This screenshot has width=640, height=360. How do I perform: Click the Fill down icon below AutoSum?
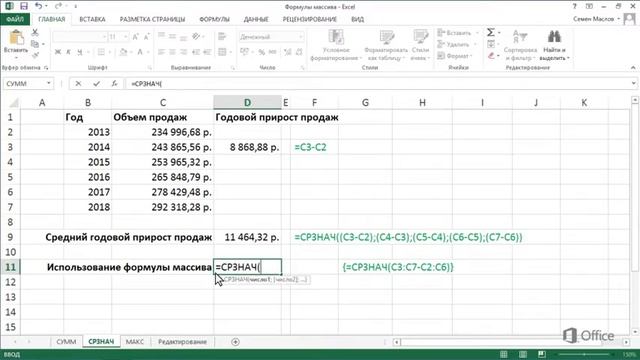click(491, 44)
